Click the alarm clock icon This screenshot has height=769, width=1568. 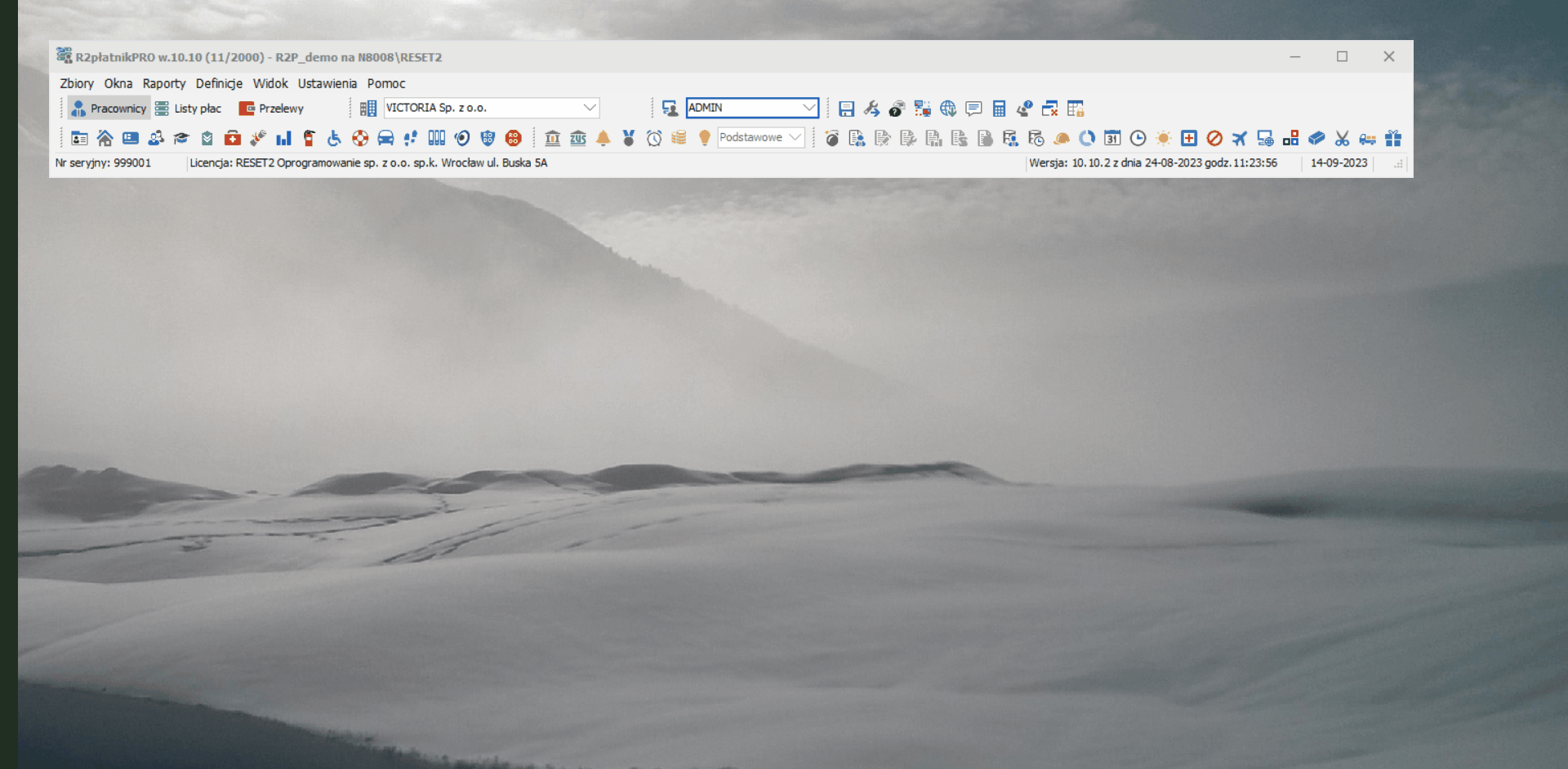pos(654,138)
